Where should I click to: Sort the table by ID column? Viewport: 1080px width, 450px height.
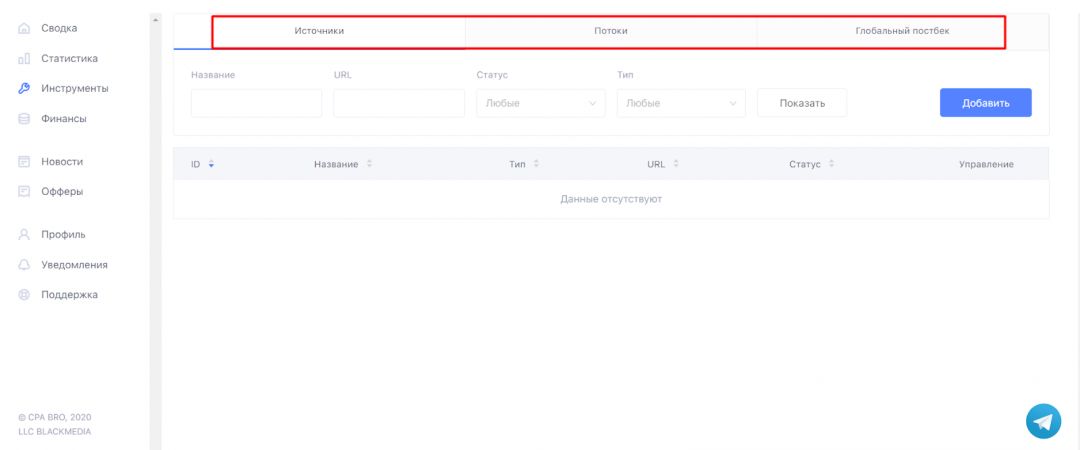tap(211, 164)
